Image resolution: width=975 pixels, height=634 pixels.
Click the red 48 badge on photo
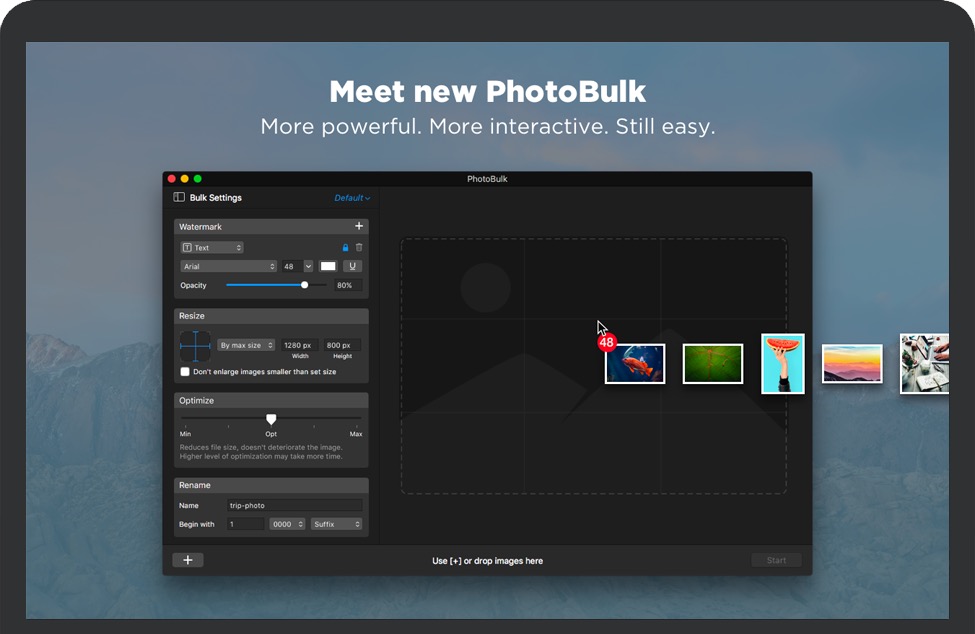pyautogui.click(x=606, y=343)
